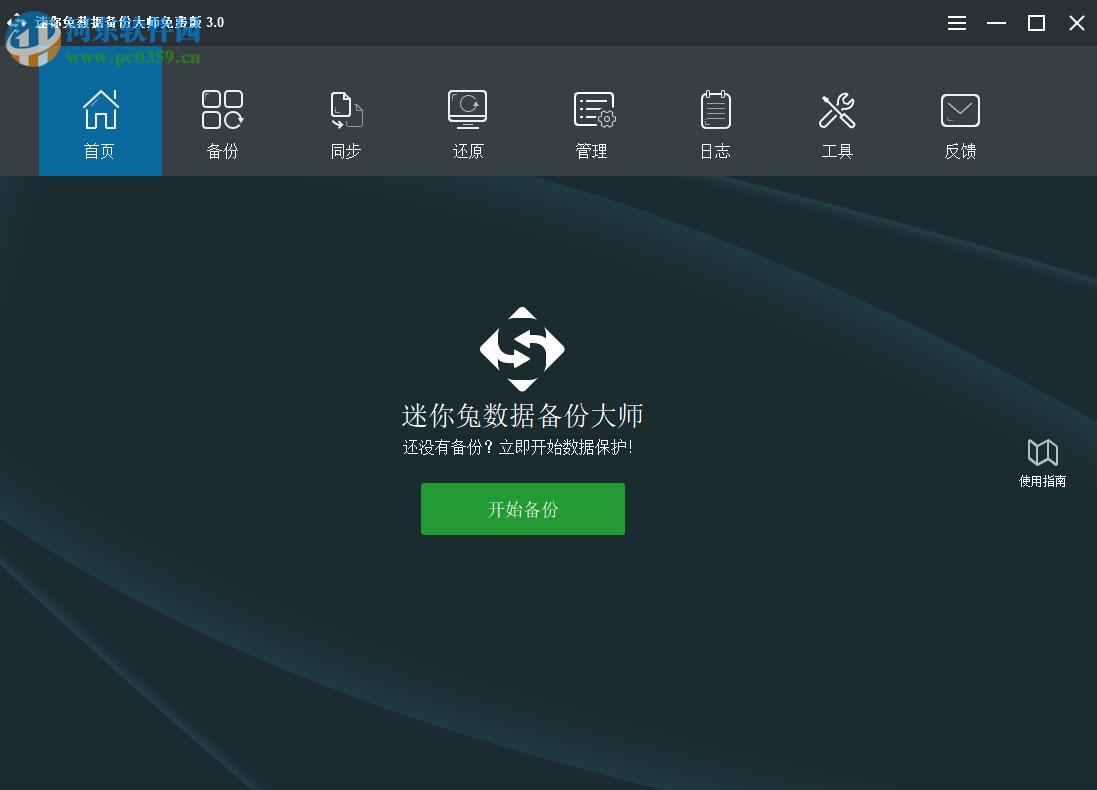Image resolution: width=1097 pixels, height=790 pixels.
Task: Select the 同步 sync page icon
Action: tap(345, 109)
